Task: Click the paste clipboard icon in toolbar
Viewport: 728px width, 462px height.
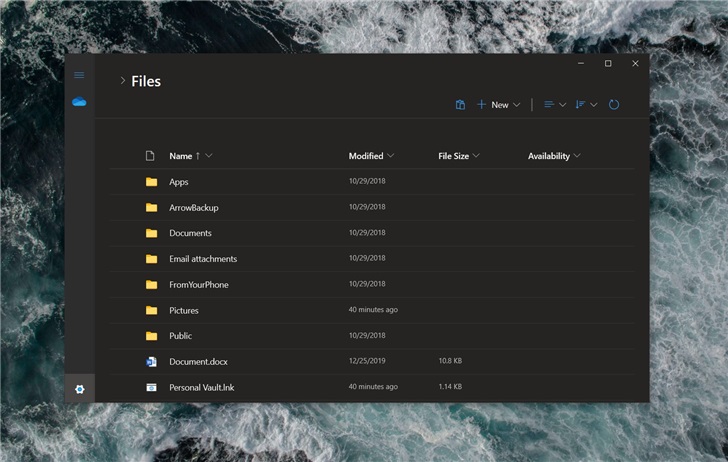Action: coord(460,105)
